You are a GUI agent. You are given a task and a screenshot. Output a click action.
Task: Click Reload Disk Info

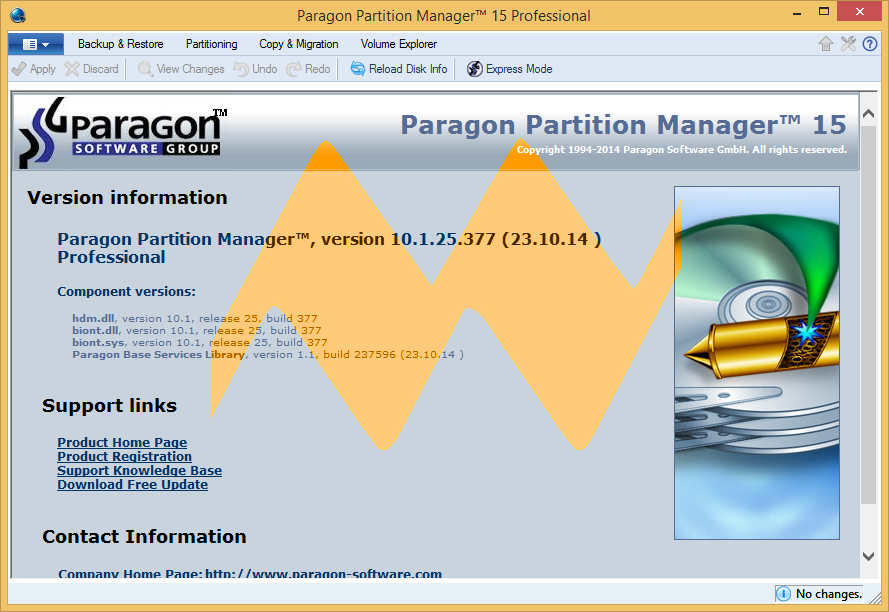[x=399, y=69]
